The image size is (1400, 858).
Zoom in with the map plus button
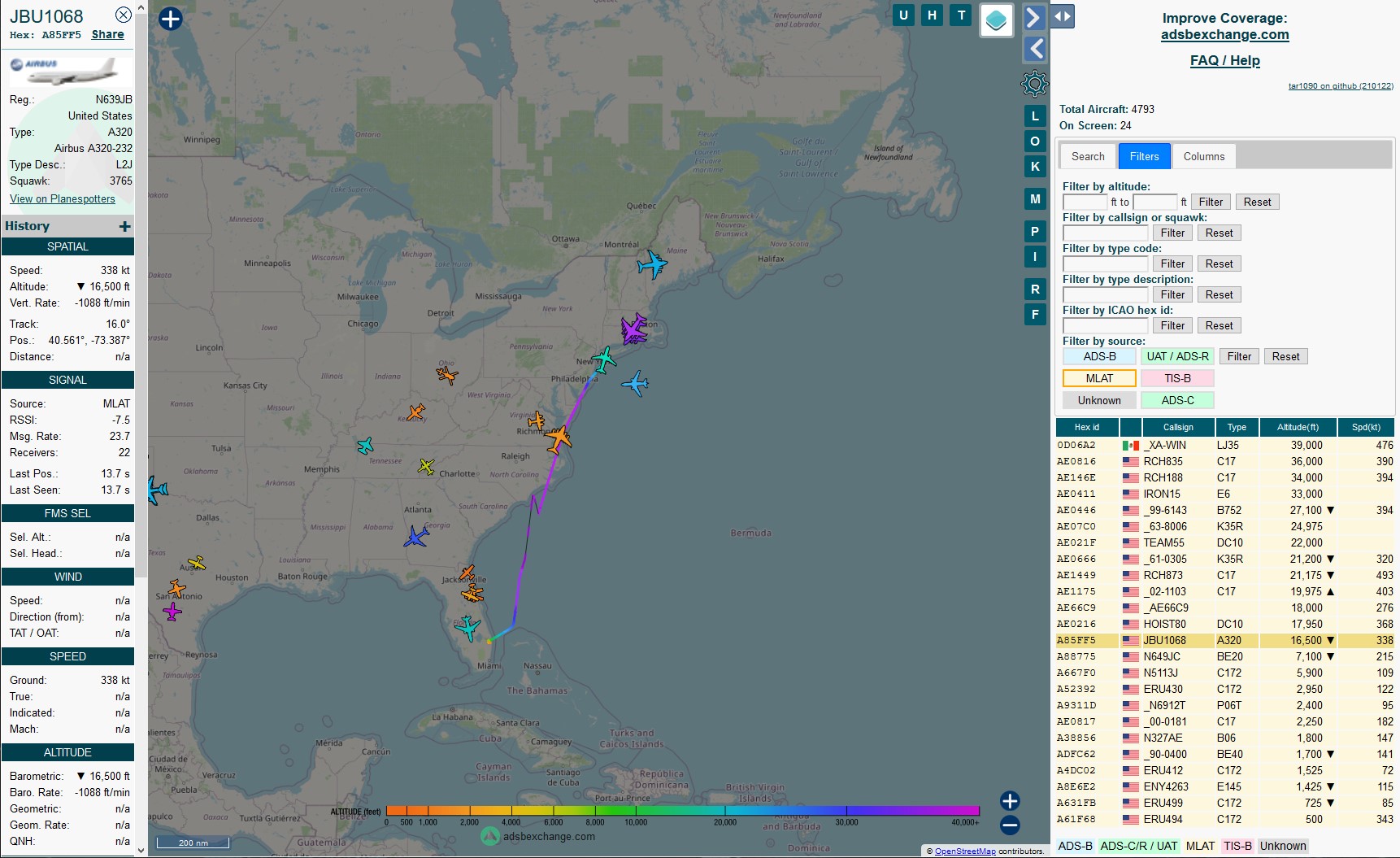point(1010,800)
